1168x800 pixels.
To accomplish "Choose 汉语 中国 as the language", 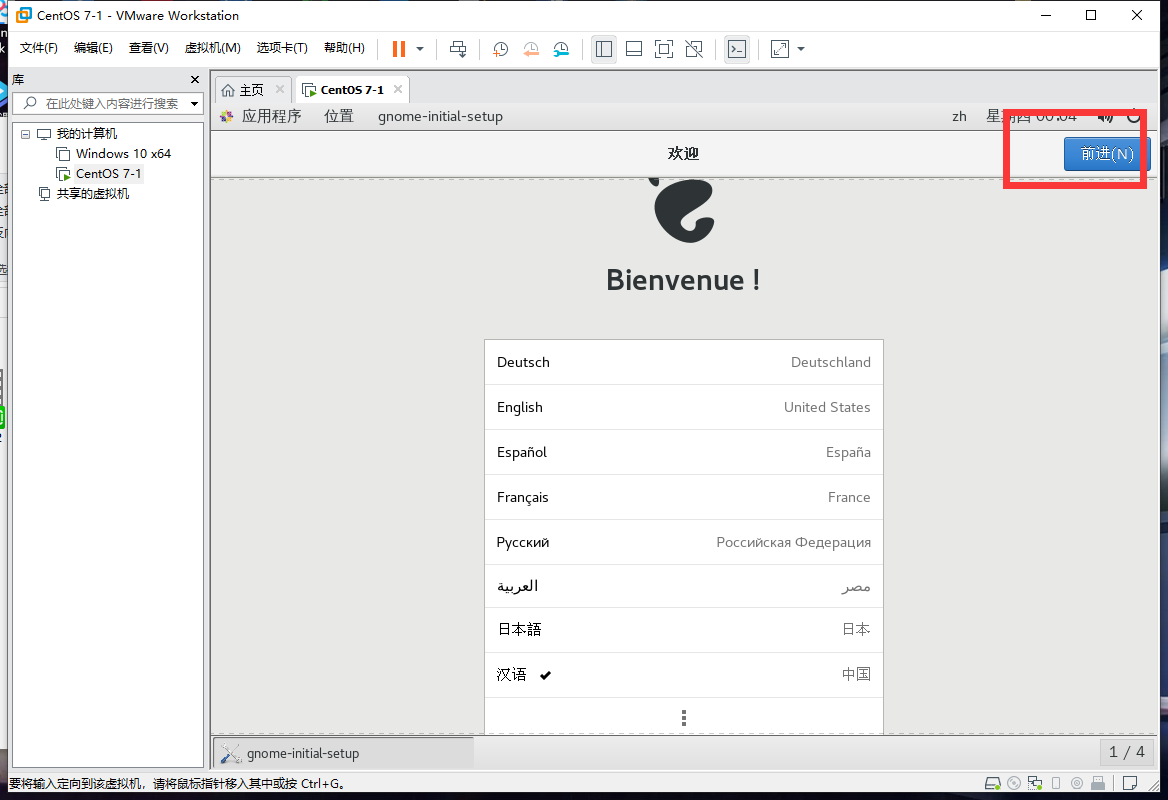I will point(684,675).
